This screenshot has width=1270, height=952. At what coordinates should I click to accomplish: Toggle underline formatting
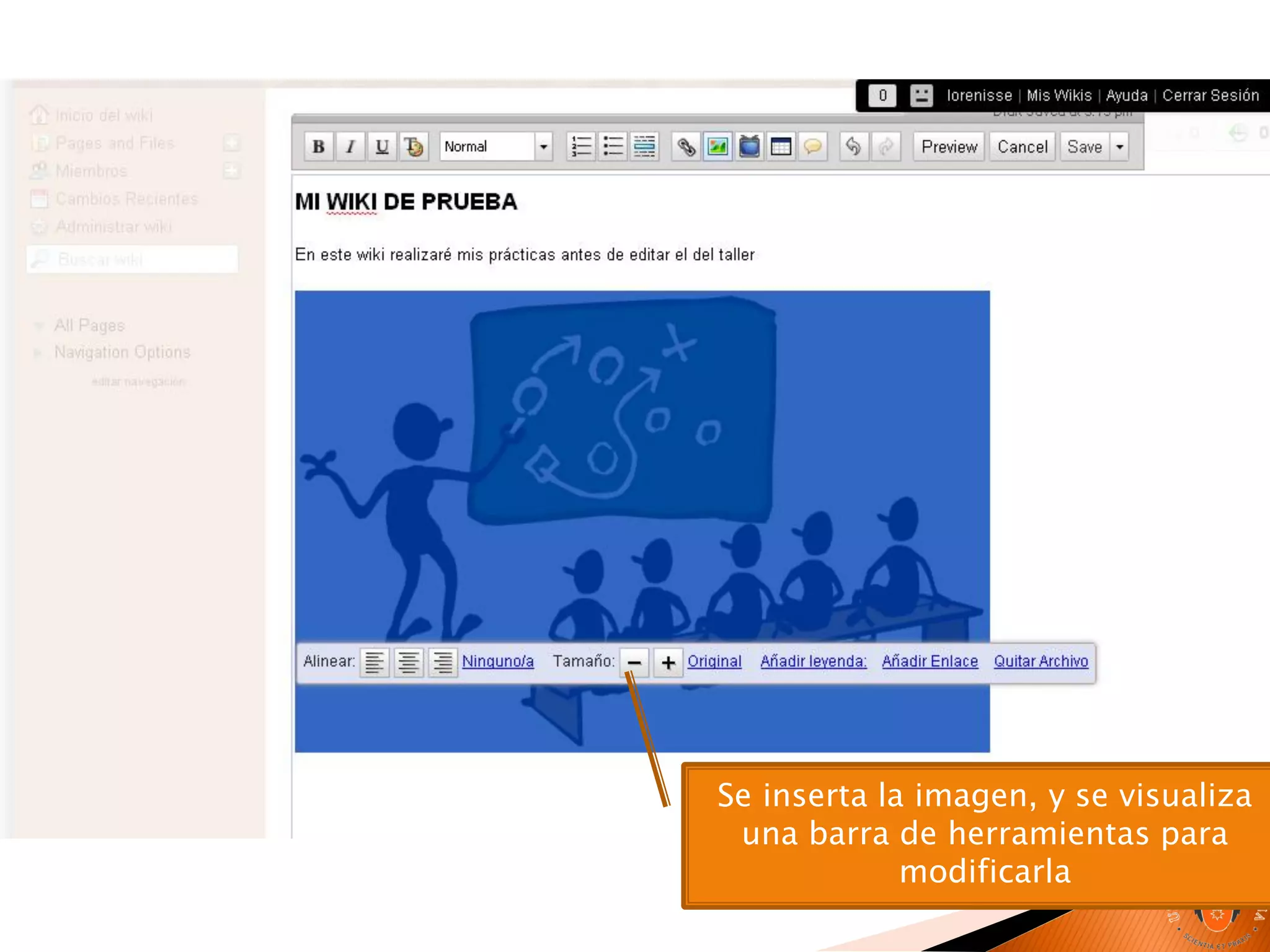tap(382, 147)
